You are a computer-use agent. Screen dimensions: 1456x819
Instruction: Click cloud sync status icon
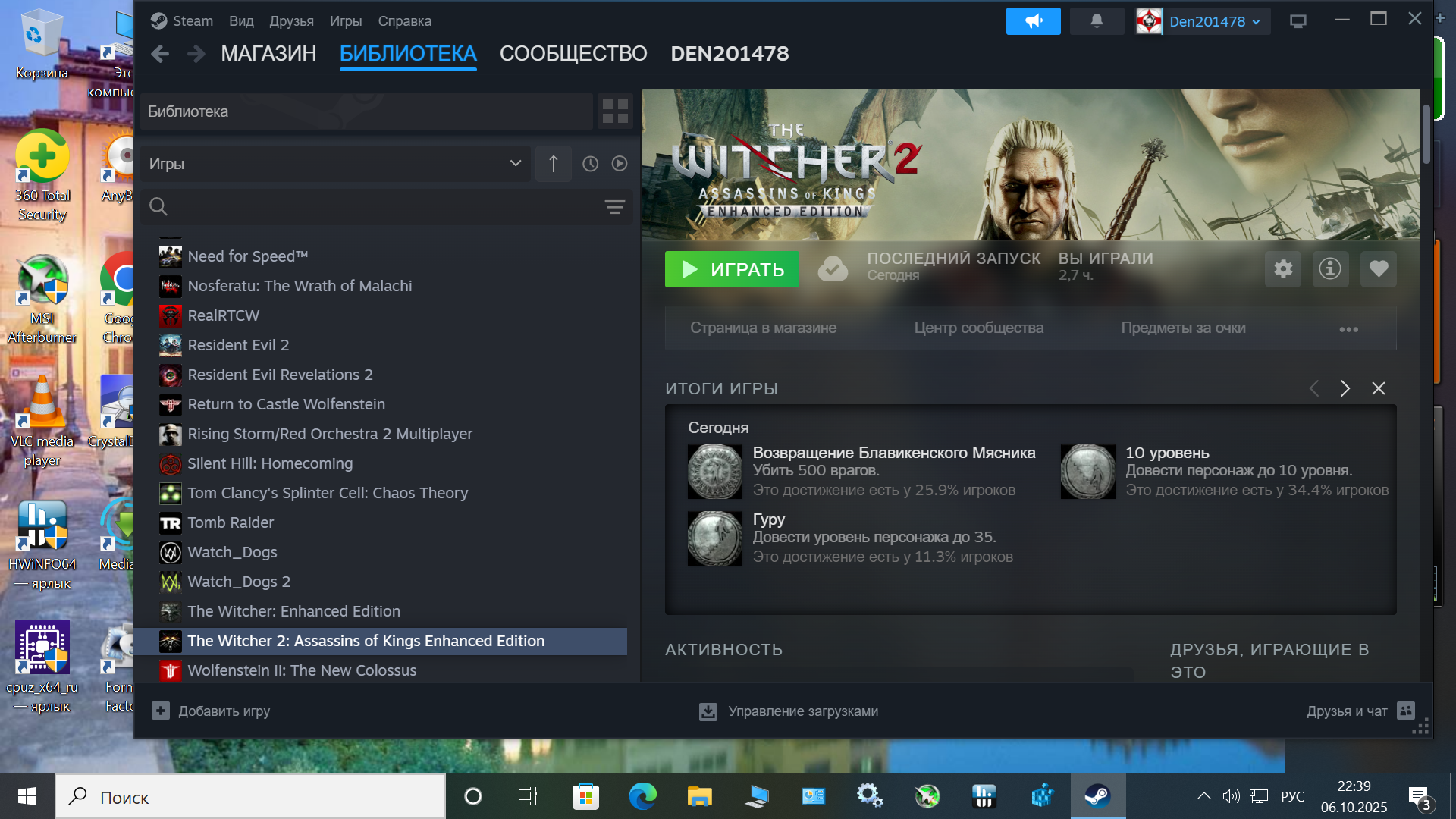[x=833, y=269]
